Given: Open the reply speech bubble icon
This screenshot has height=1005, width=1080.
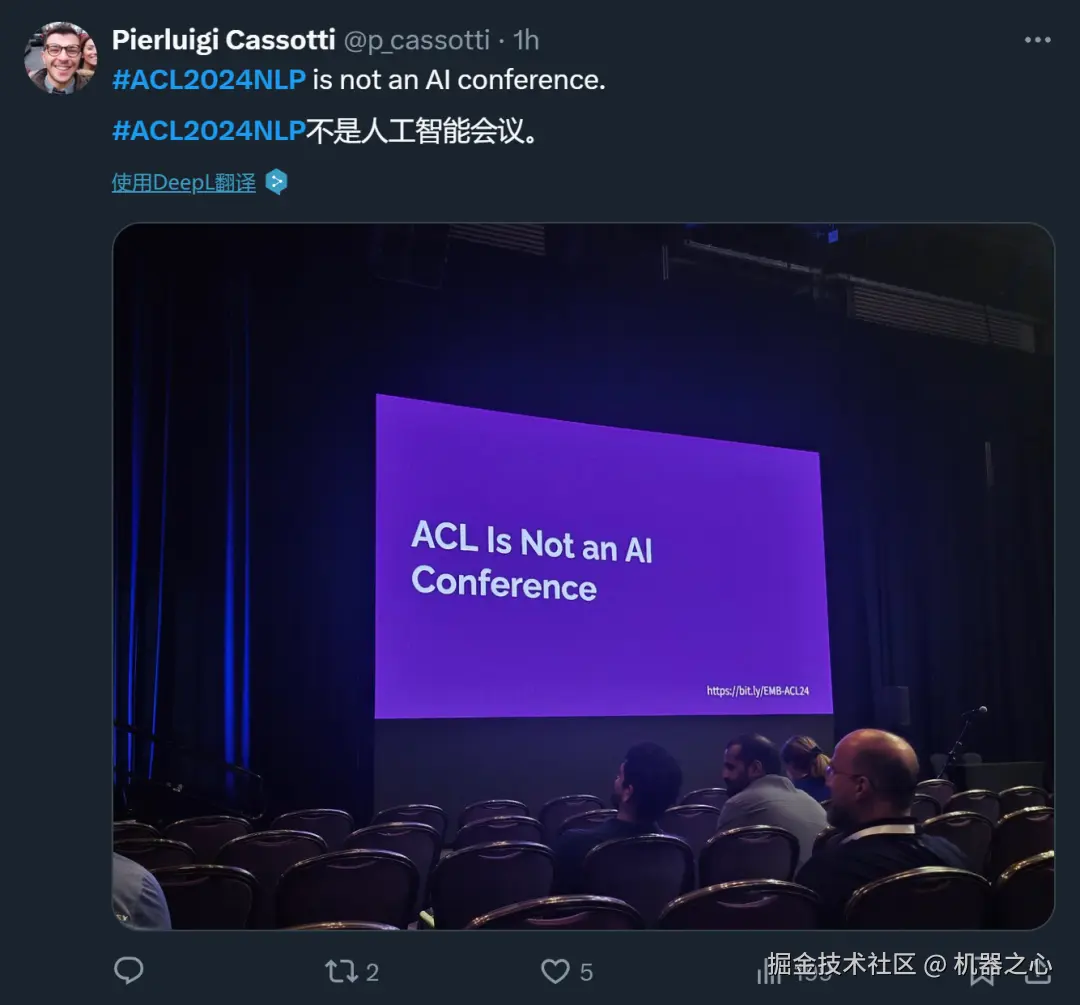Looking at the screenshot, I should click(x=128, y=971).
